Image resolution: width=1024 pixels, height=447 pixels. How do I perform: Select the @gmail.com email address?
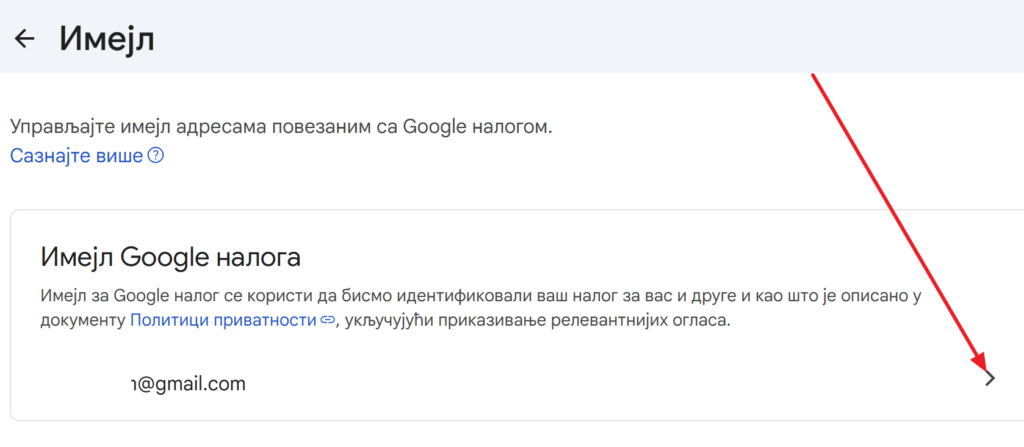(188, 383)
